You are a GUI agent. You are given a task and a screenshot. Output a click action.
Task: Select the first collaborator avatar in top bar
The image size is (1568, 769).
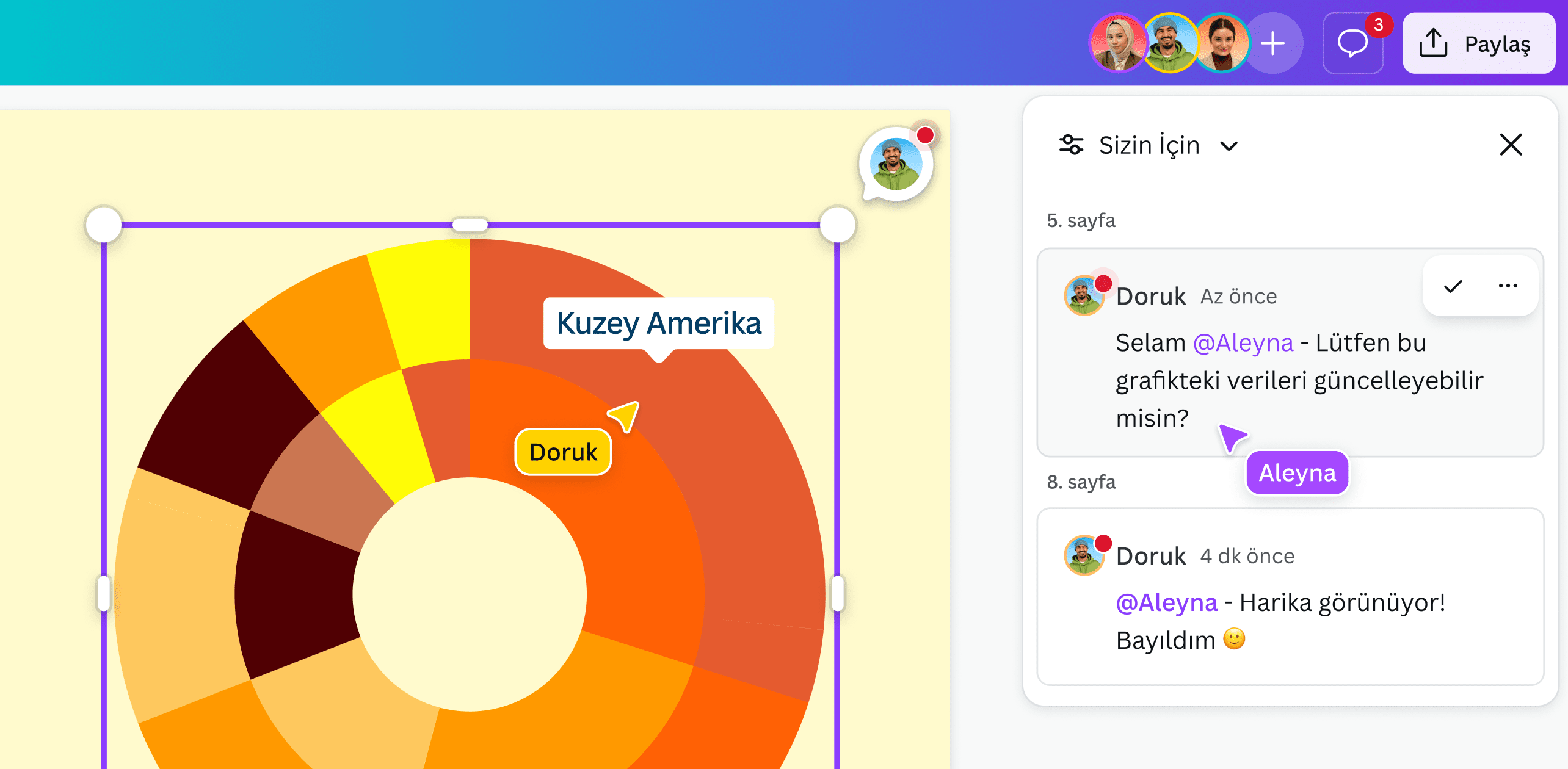pyautogui.click(x=1119, y=43)
